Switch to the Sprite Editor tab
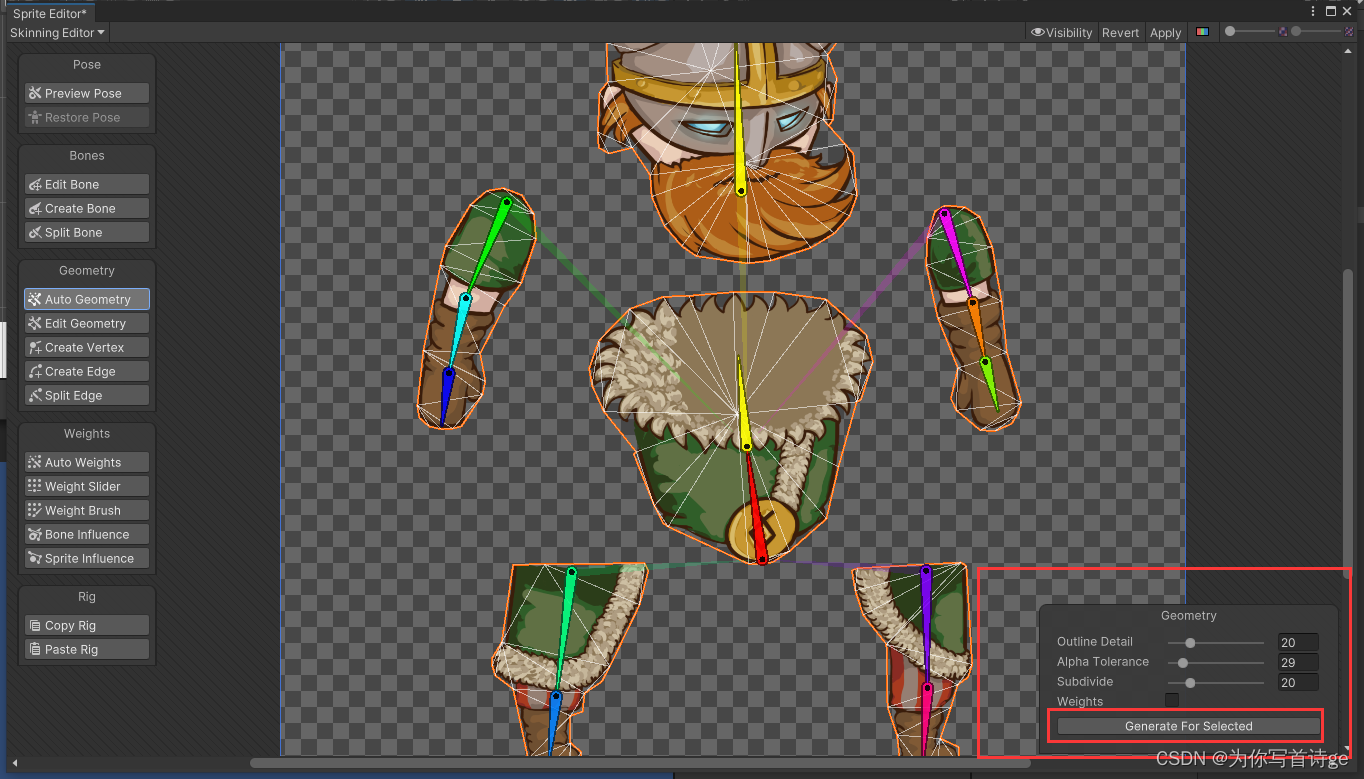The image size is (1364, 779). (49, 13)
